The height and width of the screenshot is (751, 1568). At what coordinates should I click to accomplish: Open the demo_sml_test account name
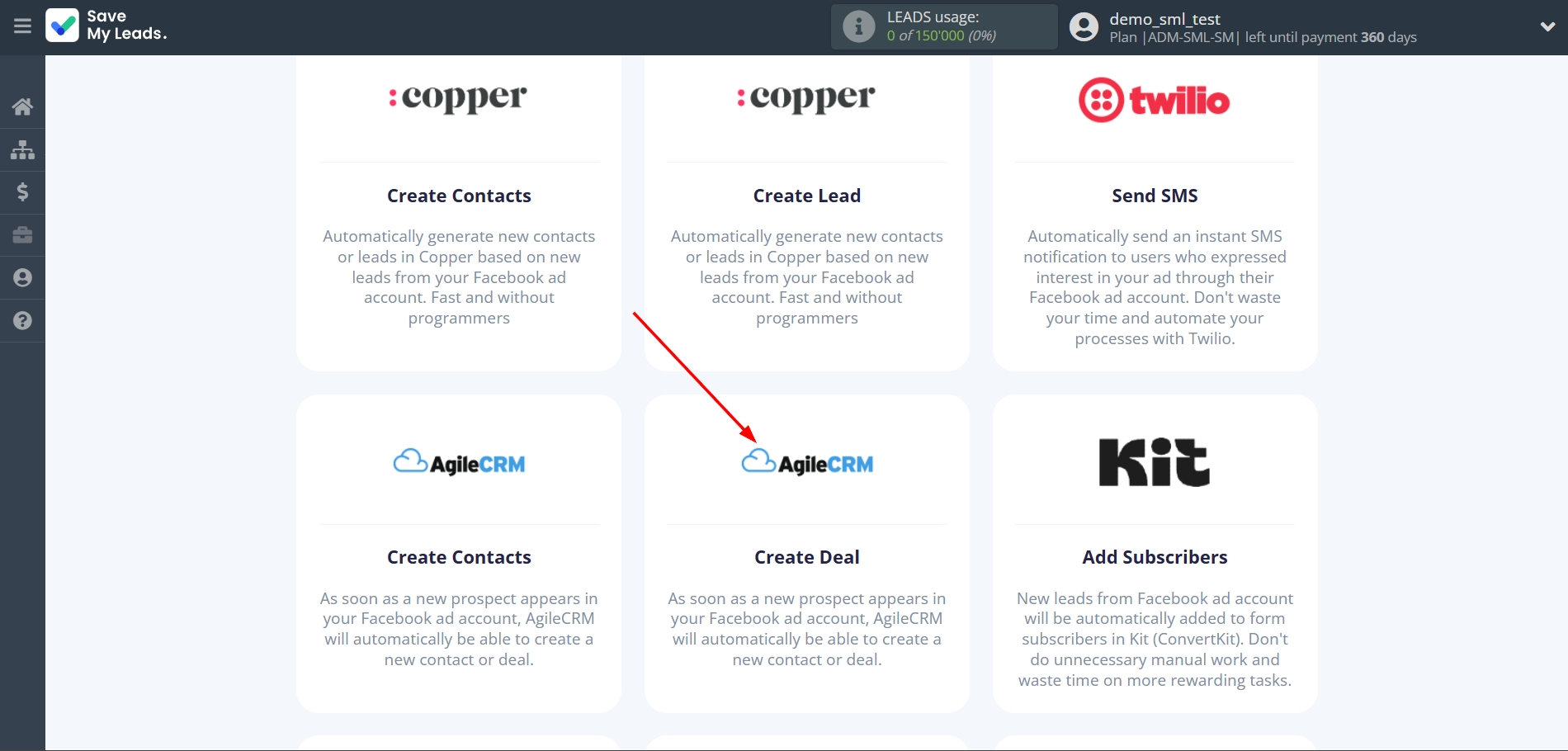coord(1164,19)
